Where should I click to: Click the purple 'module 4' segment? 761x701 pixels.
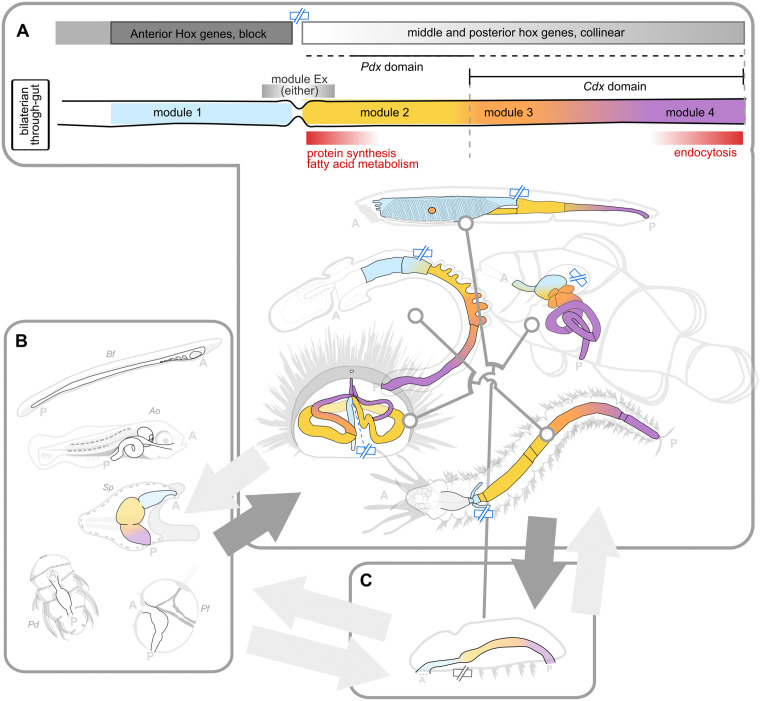click(x=690, y=113)
